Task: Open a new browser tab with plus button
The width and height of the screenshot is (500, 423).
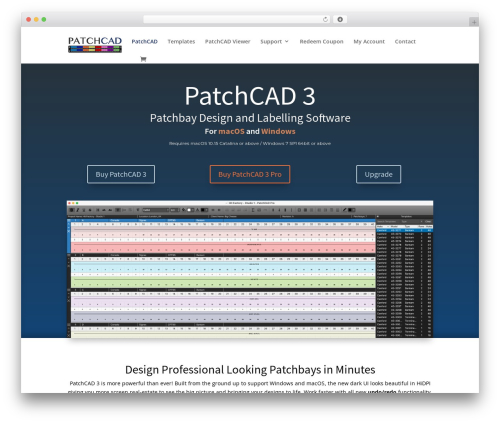Action: tap(474, 22)
